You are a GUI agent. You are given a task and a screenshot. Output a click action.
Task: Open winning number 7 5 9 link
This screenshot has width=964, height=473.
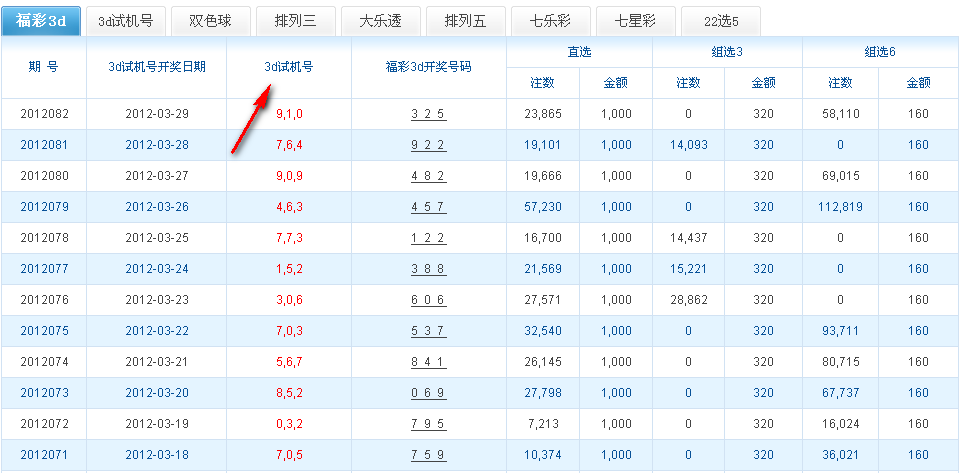tap(429, 455)
